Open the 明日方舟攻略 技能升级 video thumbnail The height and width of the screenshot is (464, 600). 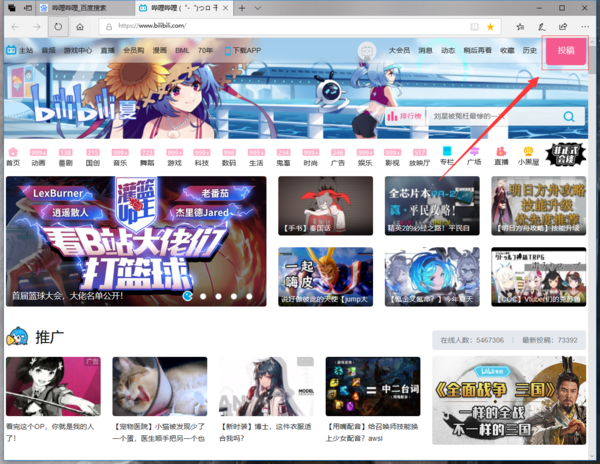[x=539, y=206]
